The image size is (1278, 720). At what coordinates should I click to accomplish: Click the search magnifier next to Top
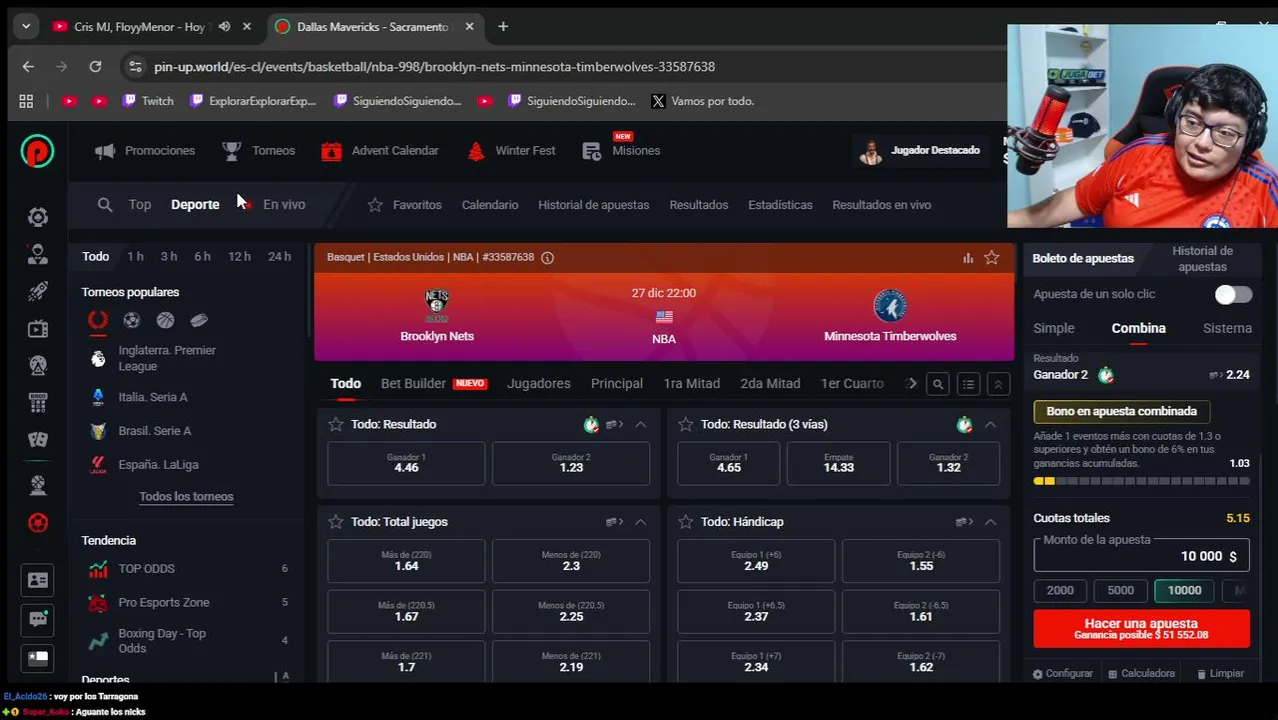[105, 205]
